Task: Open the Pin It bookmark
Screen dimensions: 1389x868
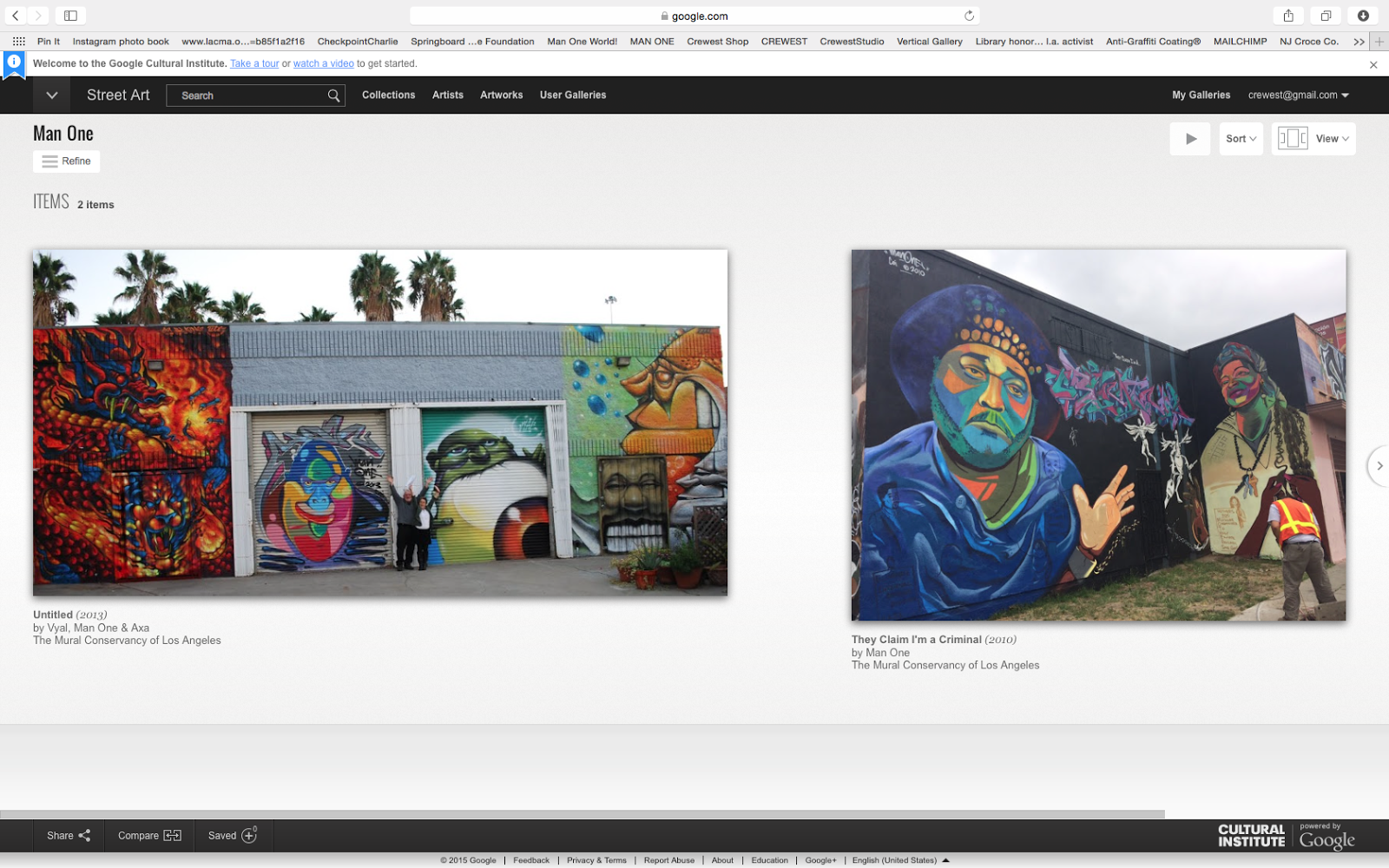Action: point(49,42)
